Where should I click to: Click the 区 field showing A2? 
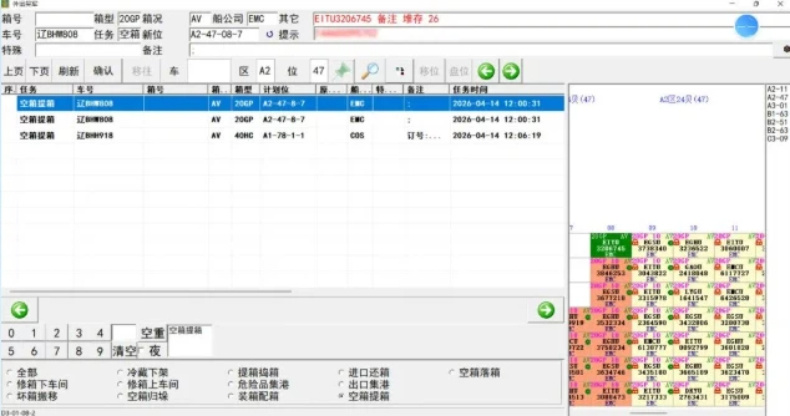click(x=265, y=71)
